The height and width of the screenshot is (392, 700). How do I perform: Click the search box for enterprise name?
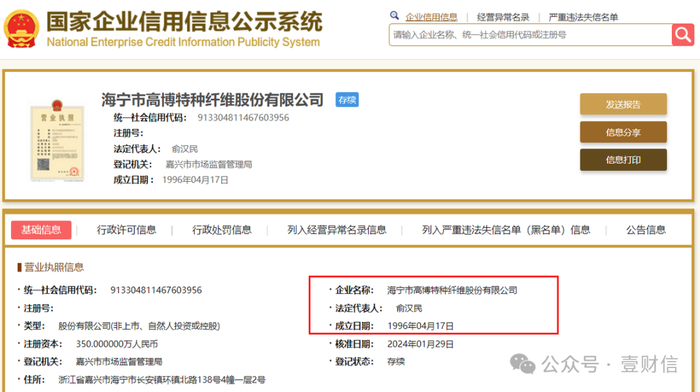click(530, 35)
